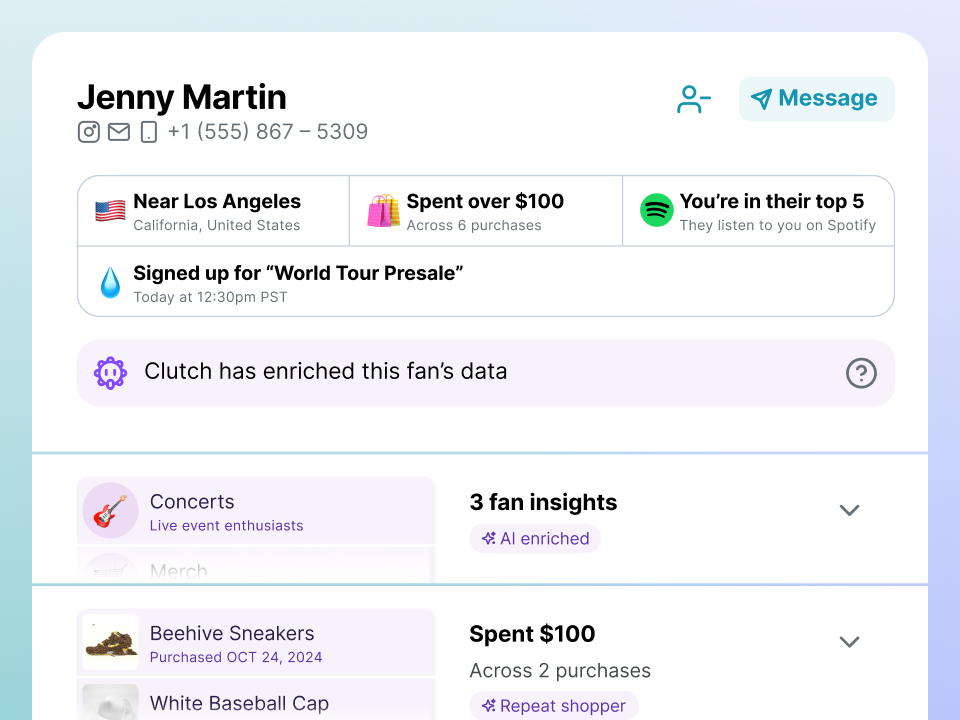Image resolution: width=960 pixels, height=720 pixels.
Task: Click phone number +1 (555) 867 – 5309
Action: (267, 132)
